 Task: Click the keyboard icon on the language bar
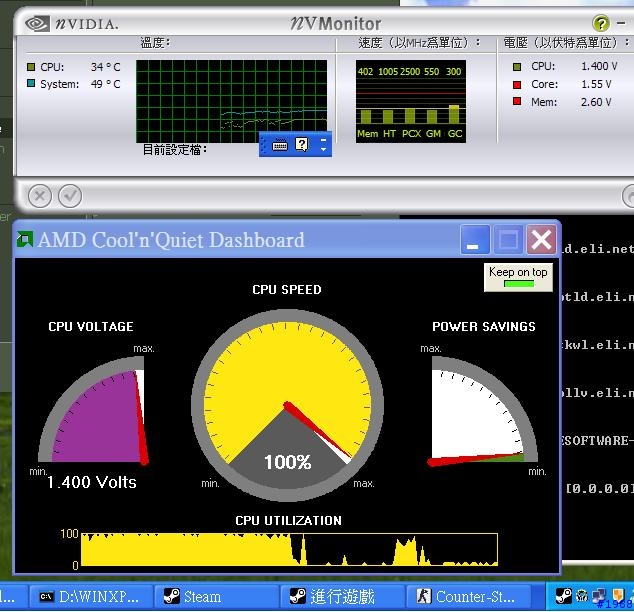click(280, 145)
